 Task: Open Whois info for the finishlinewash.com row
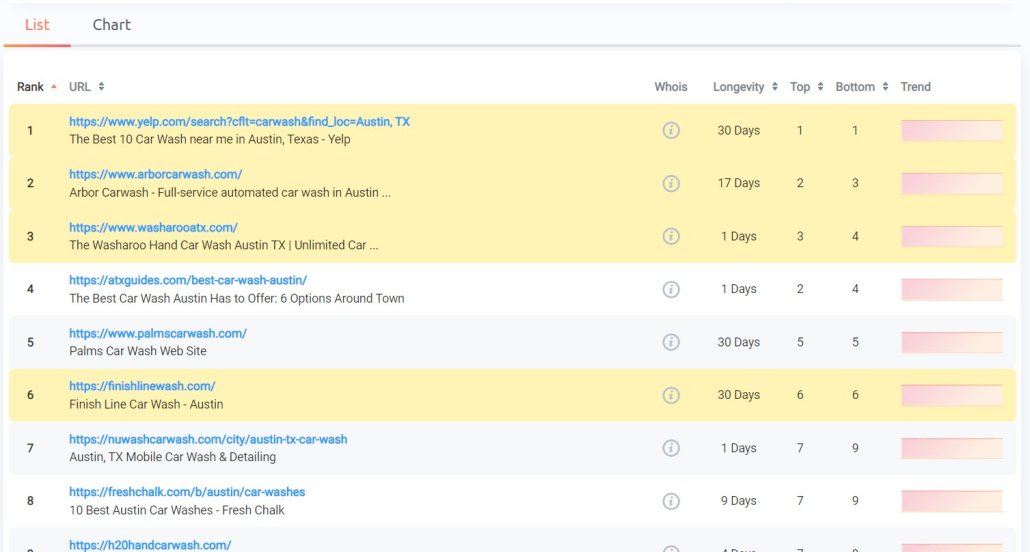(x=671, y=395)
